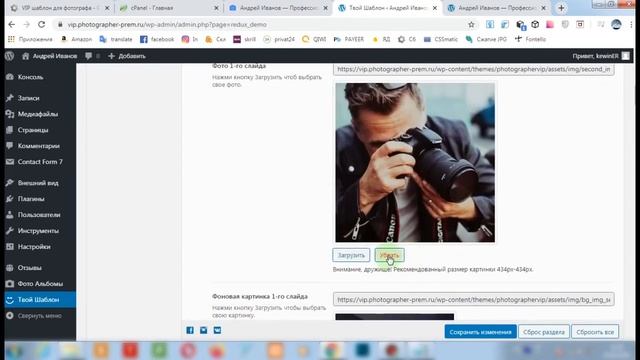Screen dimensions: 640x360
Task: Reload the page
Action: pos(42,24)
